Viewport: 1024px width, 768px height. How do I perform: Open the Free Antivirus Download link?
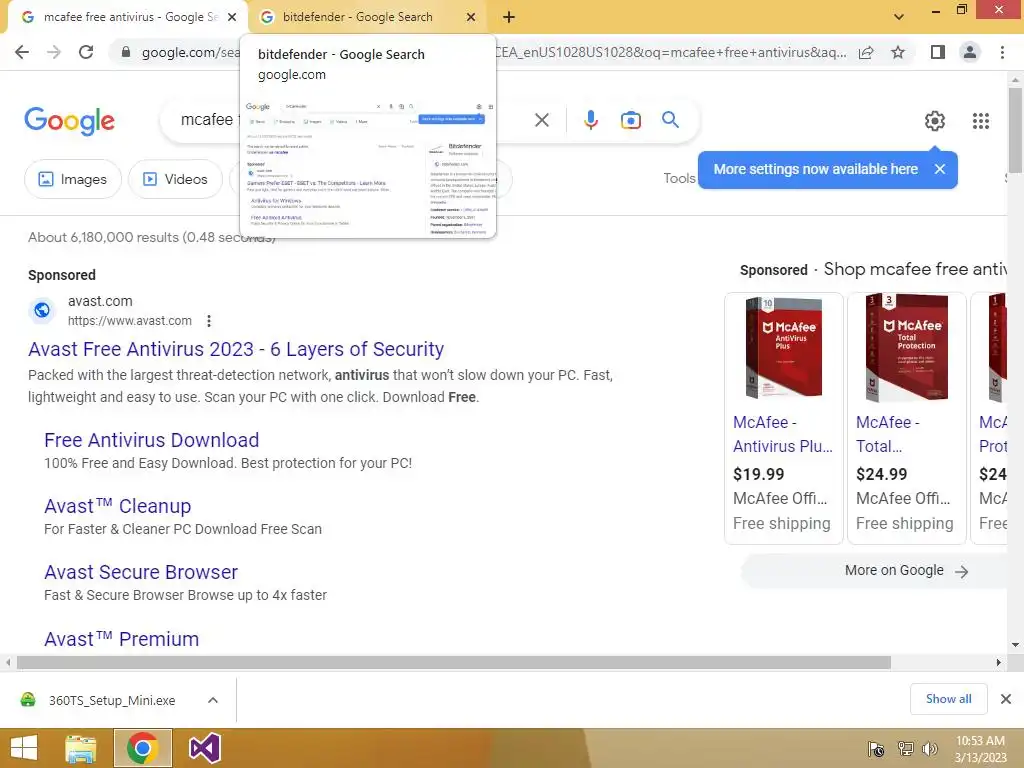[152, 440]
